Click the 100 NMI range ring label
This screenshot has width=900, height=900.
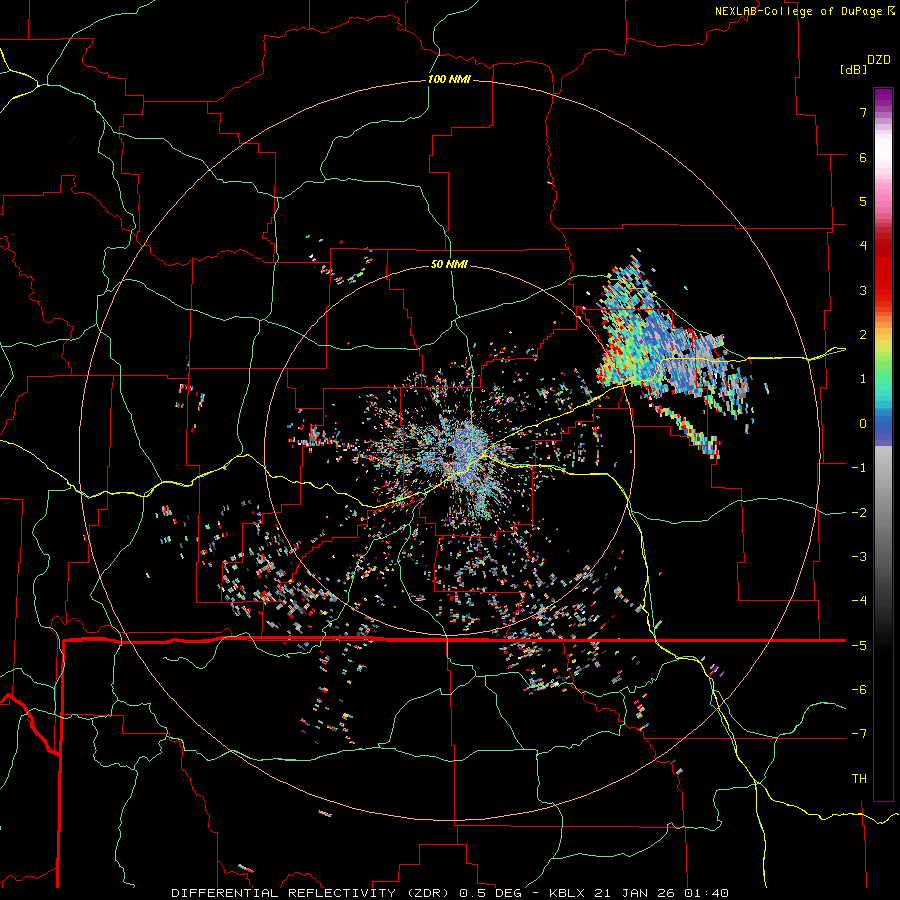point(449,79)
